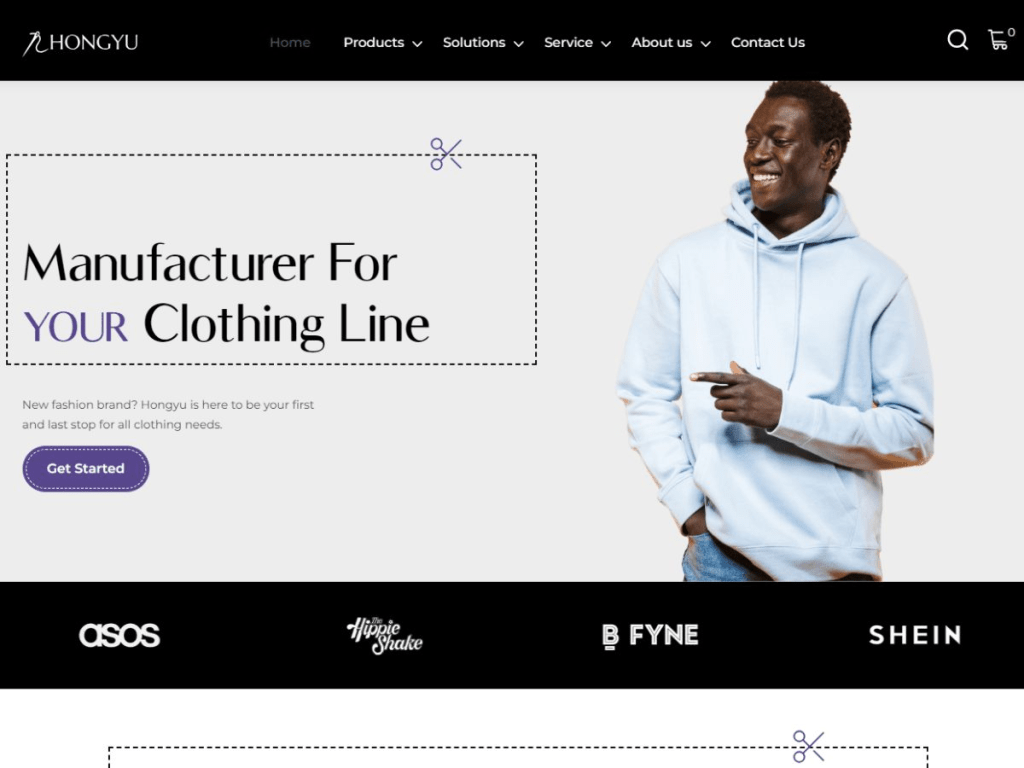The image size is (1024, 768).
Task: Open the search magnifier icon
Action: tap(957, 40)
